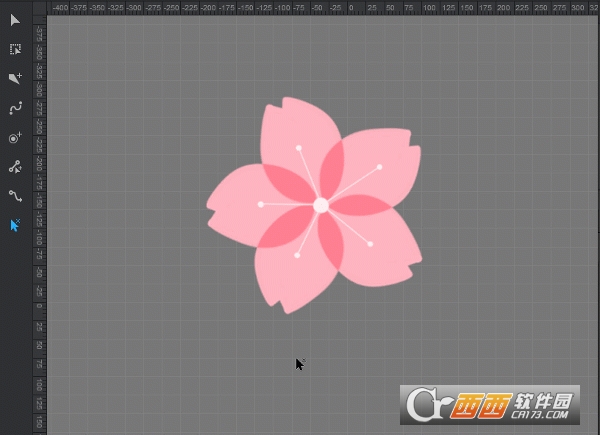
Task: Select the S-curve path tool with end nodes
Action: (x=15, y=108)
